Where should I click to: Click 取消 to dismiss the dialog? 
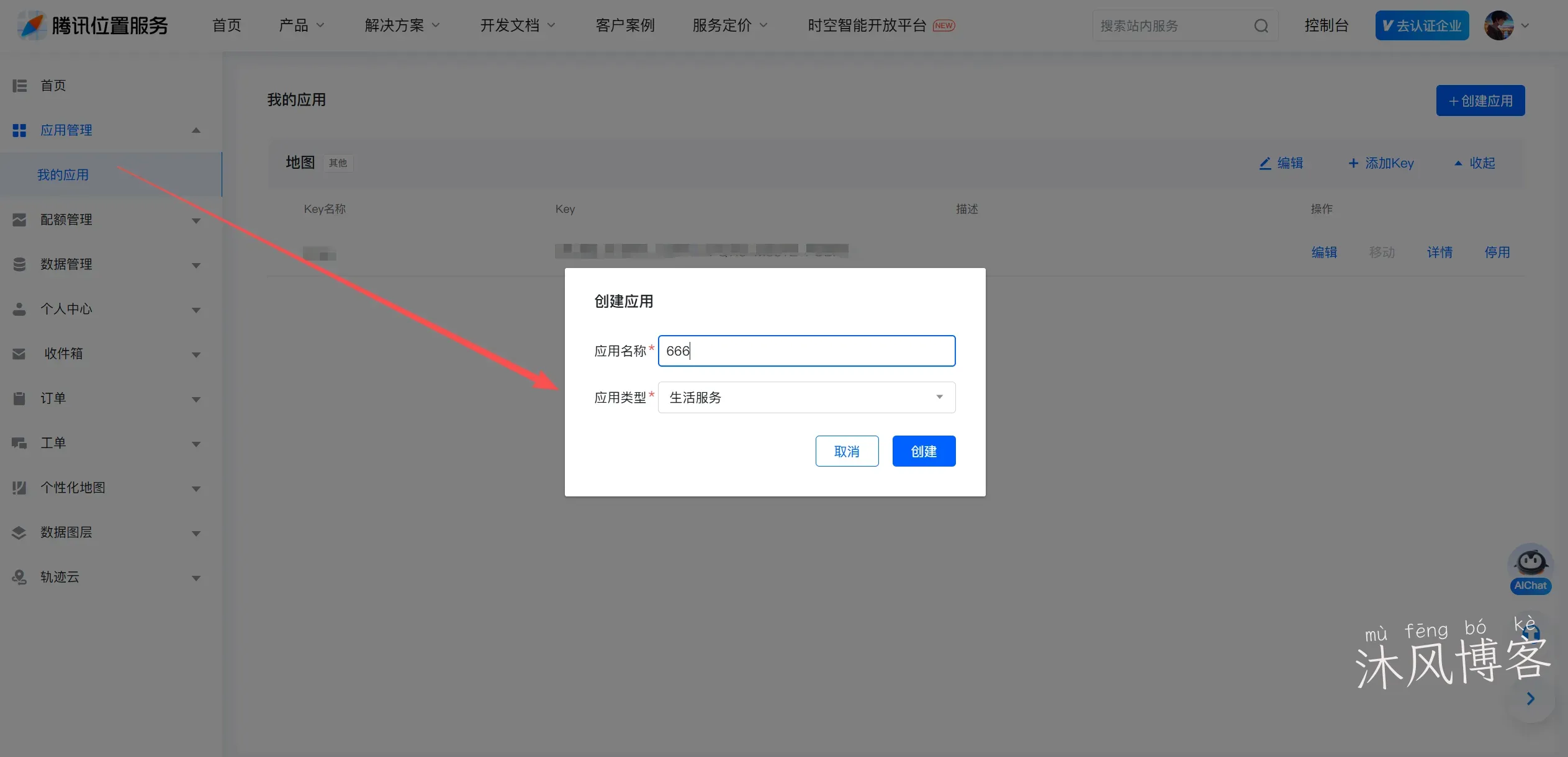pyautogui.click(x=846, y=451)
